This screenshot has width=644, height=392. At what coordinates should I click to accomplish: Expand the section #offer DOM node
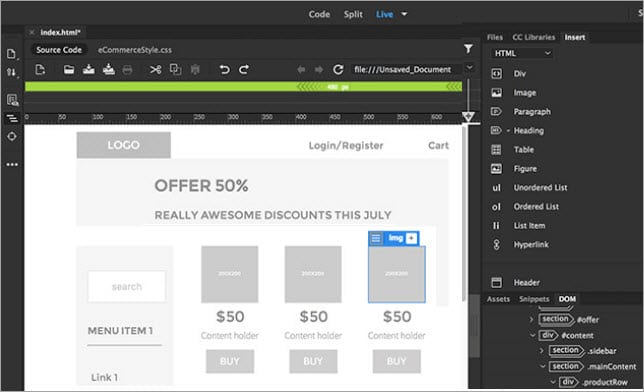pyautogui.click(x=531, y=319)
